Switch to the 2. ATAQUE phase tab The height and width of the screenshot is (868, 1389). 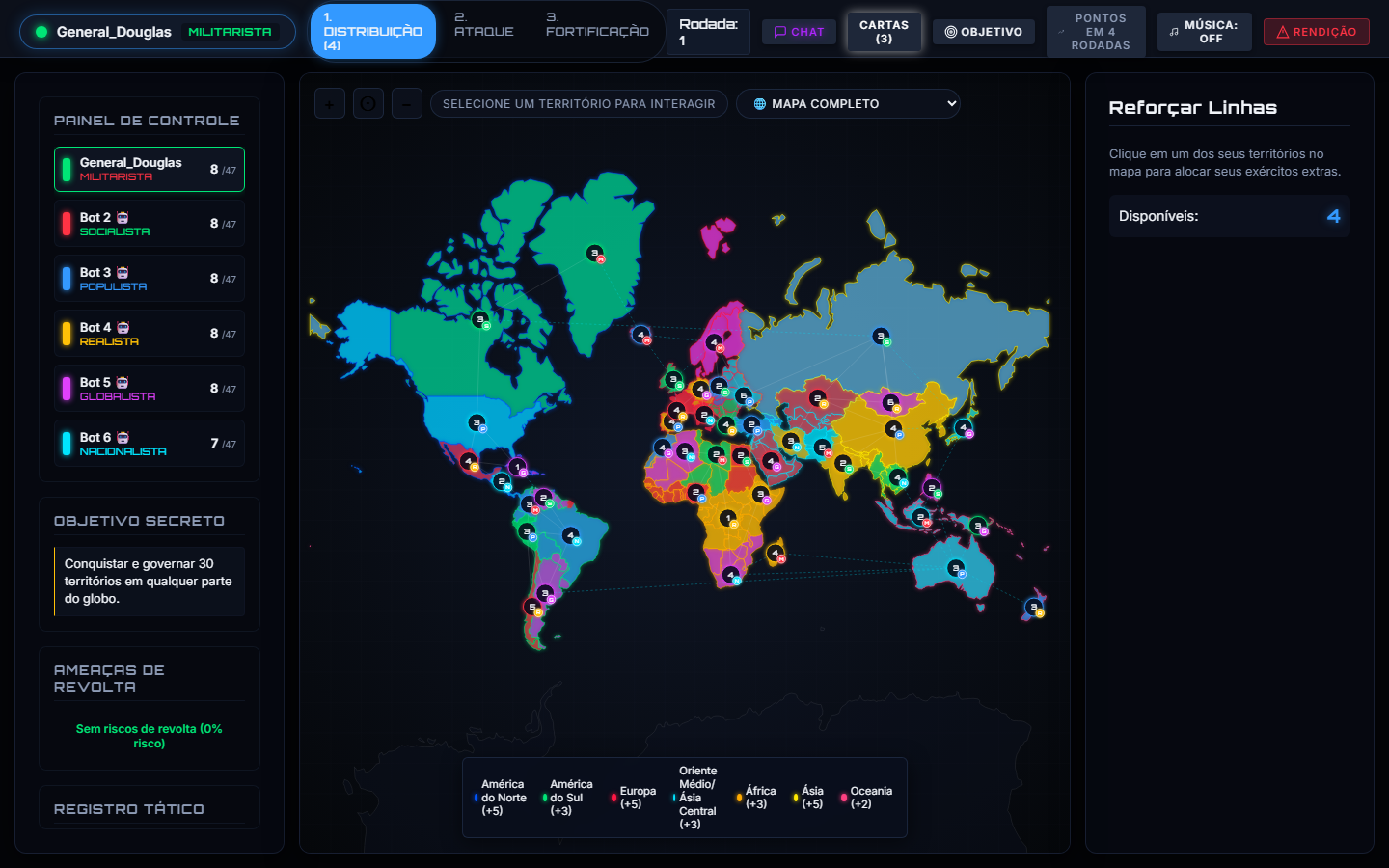pyautogui.click(x=484, y=25)
